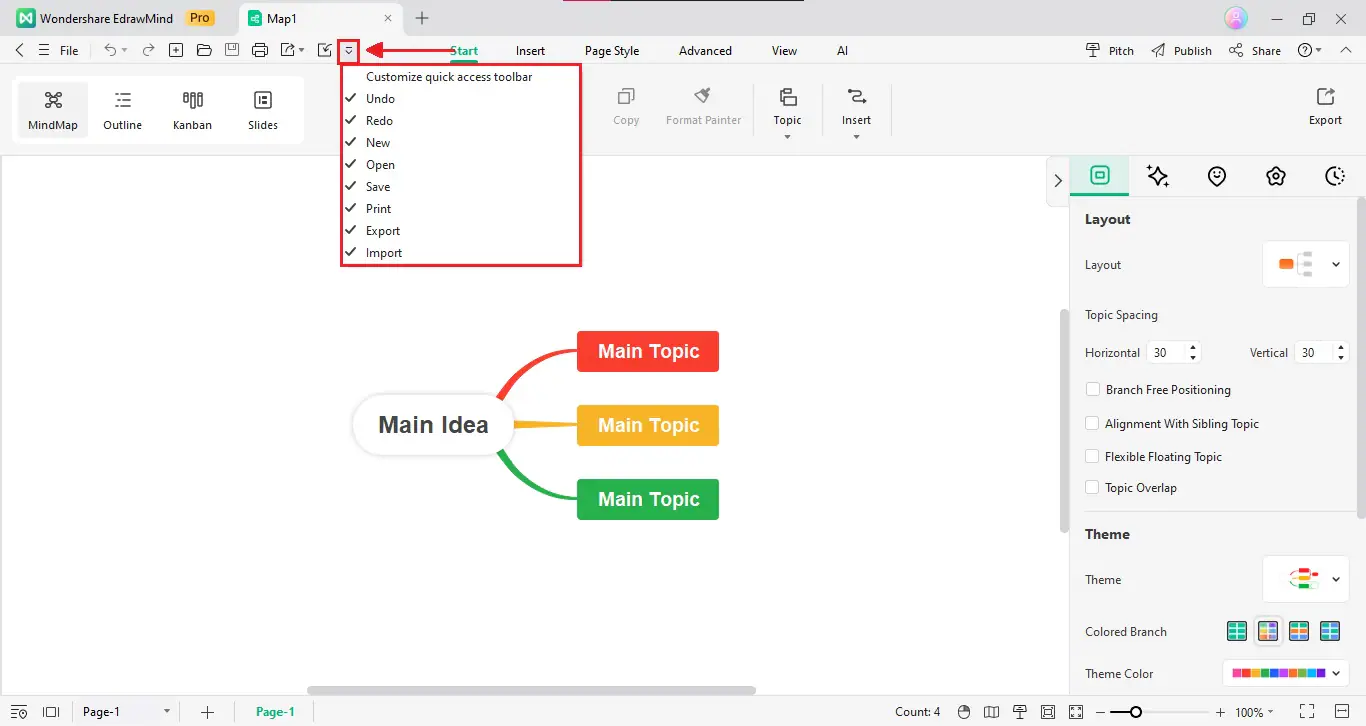Click the Import icon in quick access toolbar

coord(324,50)
